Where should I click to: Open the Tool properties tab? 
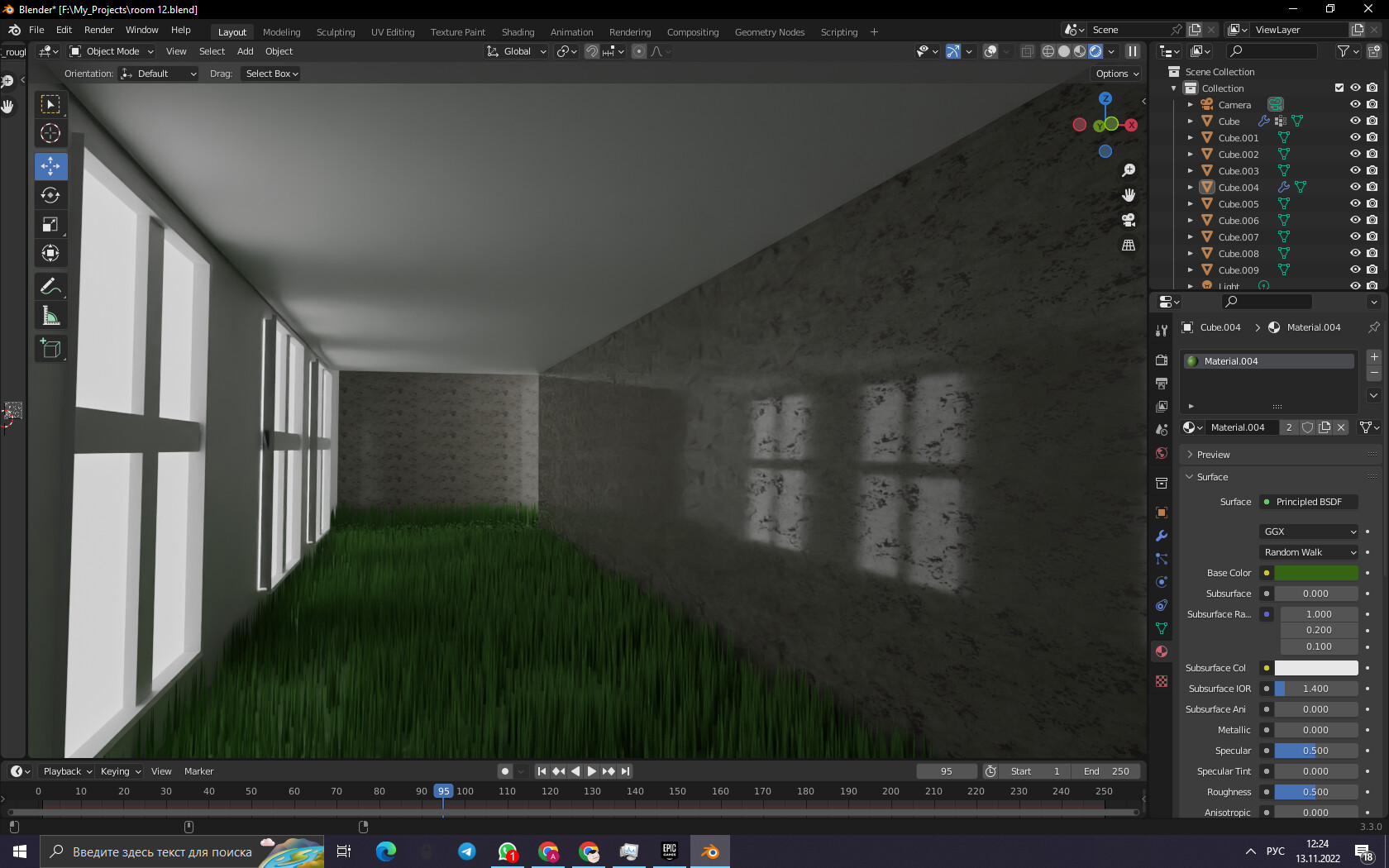click(1162, 331)
